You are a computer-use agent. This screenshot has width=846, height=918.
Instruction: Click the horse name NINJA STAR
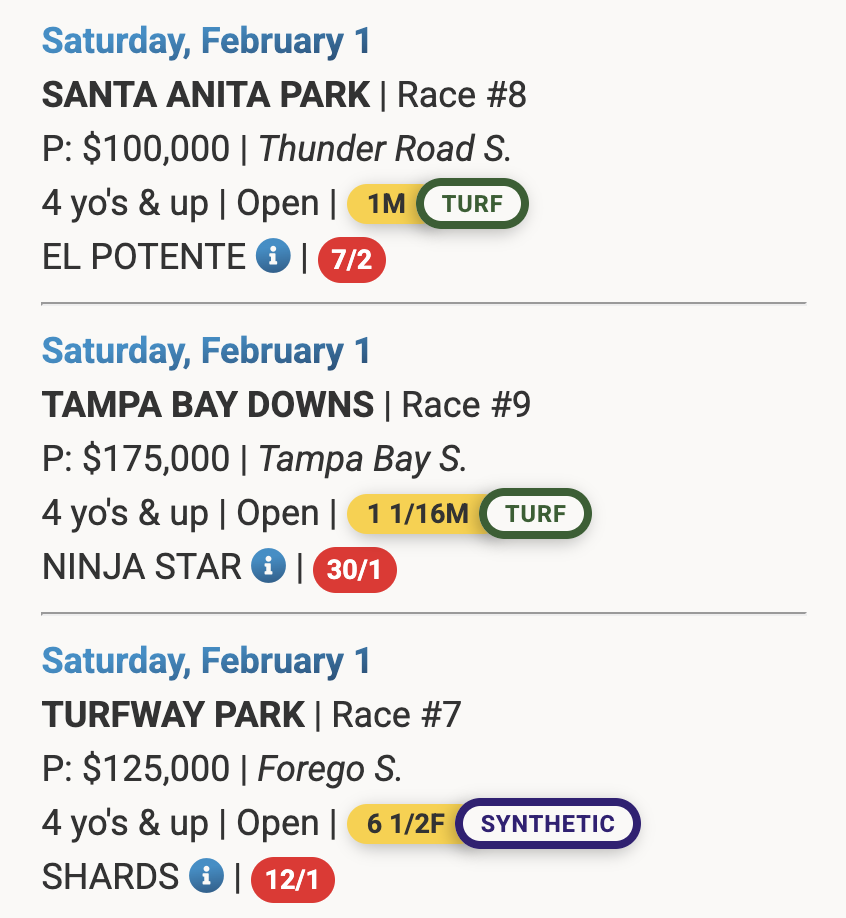tap(141, 567)
